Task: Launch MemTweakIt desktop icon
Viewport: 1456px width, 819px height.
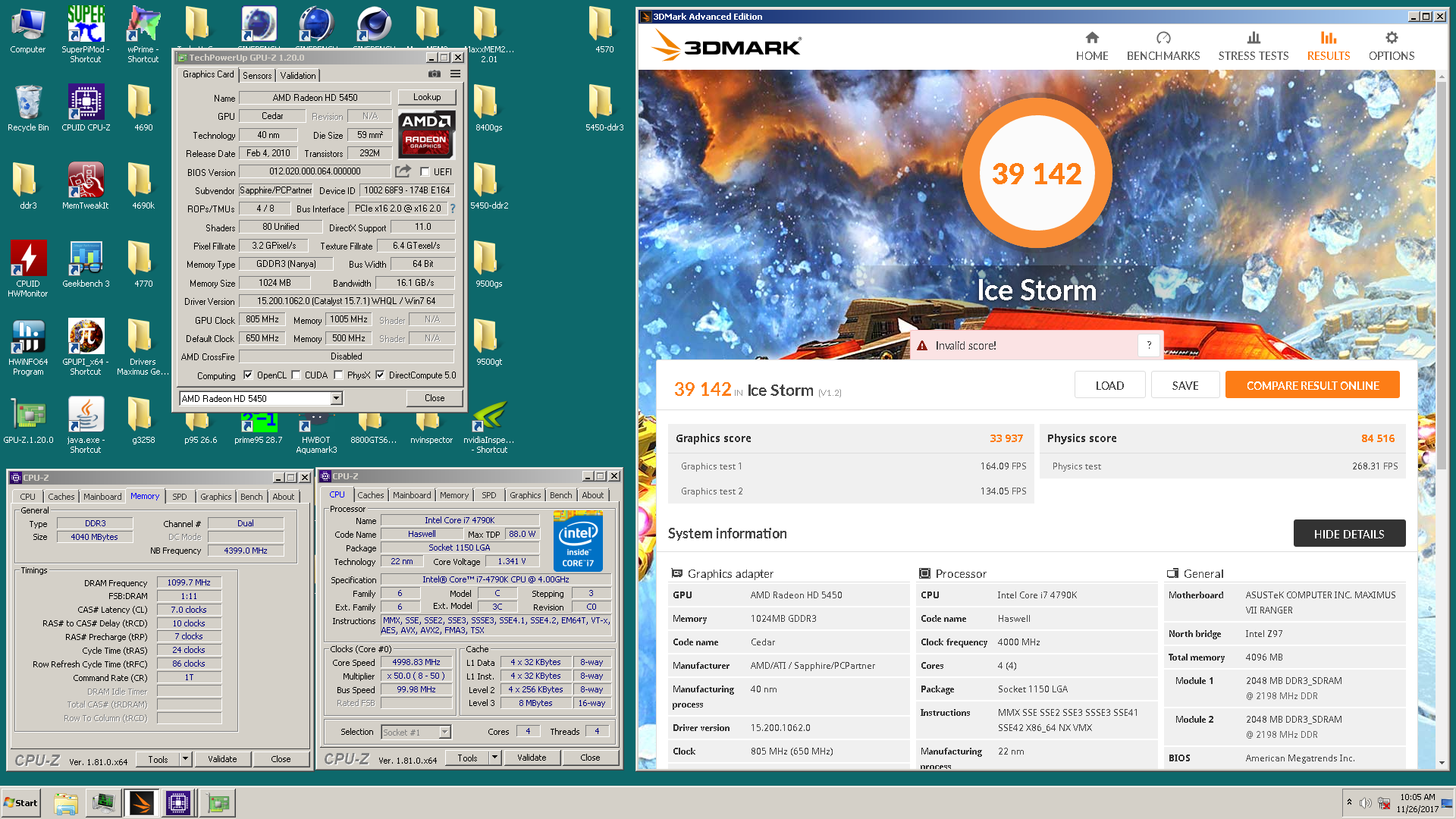Action: pos(86,187)
